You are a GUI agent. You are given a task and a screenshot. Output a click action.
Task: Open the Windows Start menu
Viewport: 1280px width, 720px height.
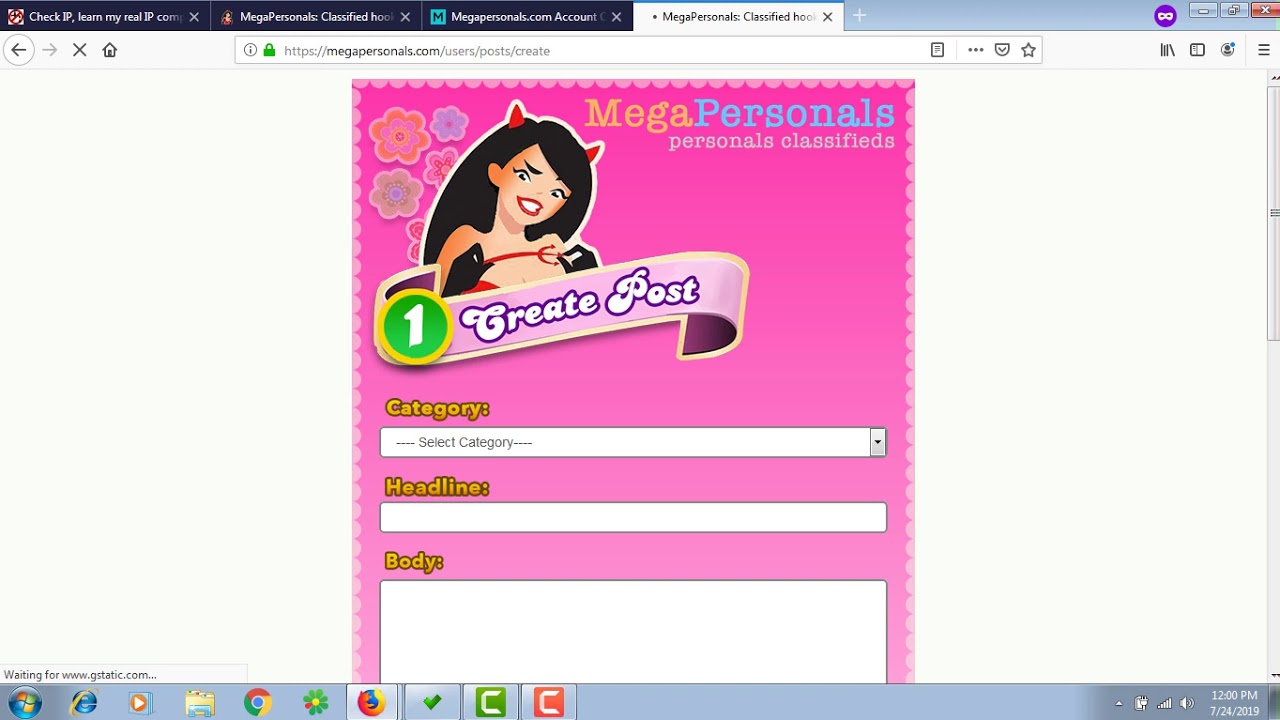click(24, 702)
